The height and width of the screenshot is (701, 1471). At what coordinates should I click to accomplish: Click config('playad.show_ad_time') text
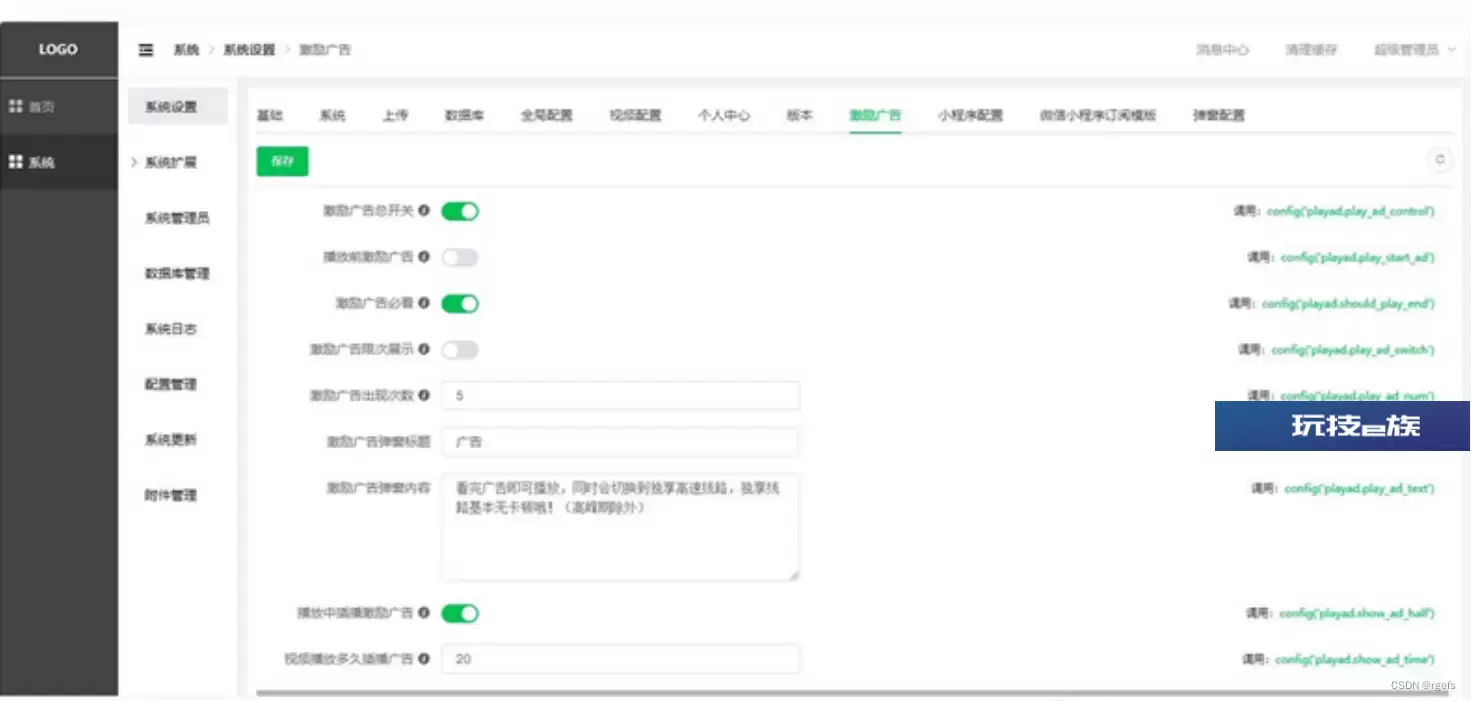click(x=1354, y=659)
